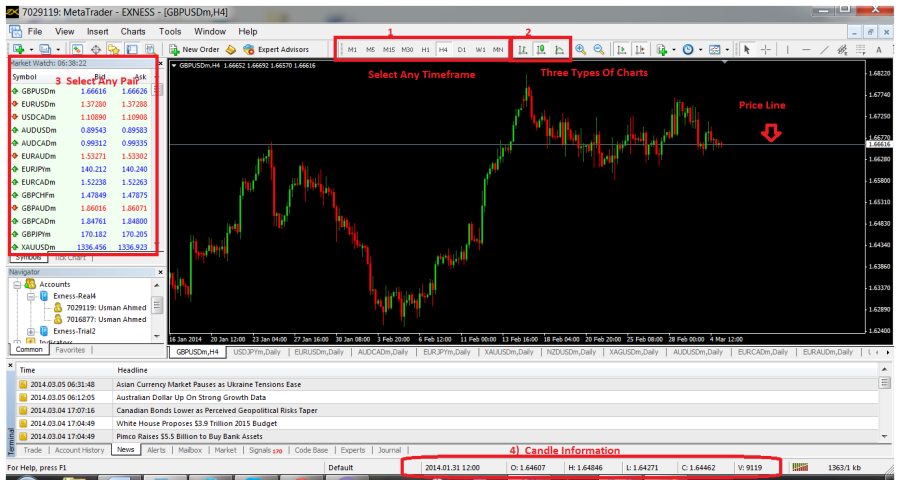This screenshot has width=900, height=480.
Task: Open the Periods clock icon
Action: point(688,50)
